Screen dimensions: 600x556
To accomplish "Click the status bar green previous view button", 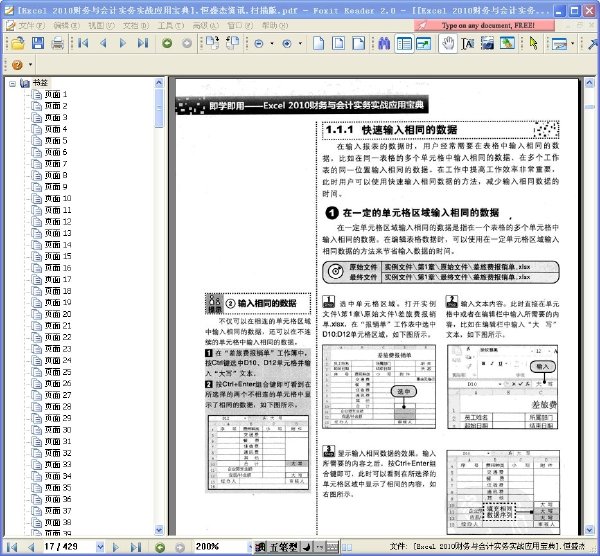I will click(x=160, y=547).
